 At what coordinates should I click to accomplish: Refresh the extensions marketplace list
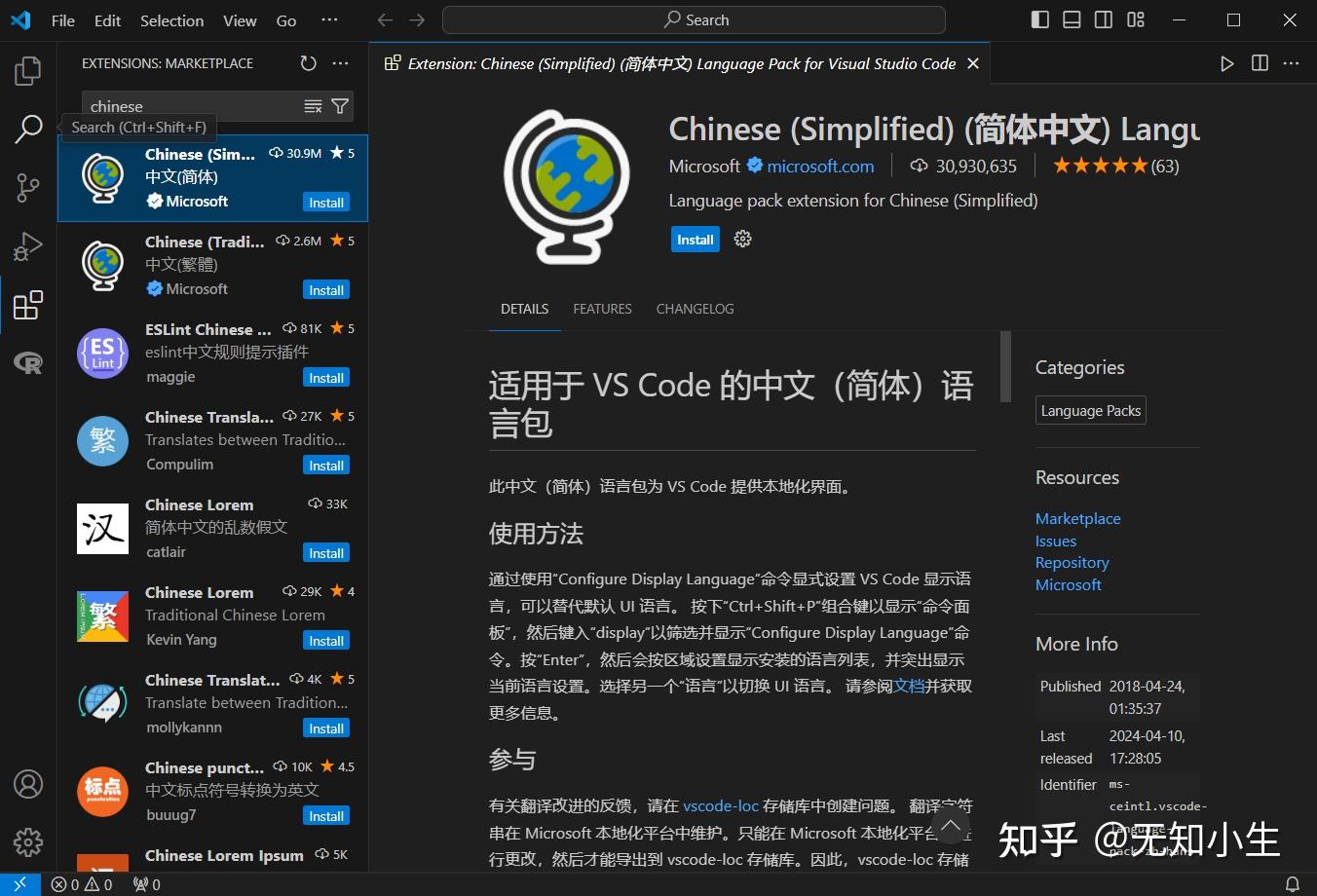click(308, 62)
